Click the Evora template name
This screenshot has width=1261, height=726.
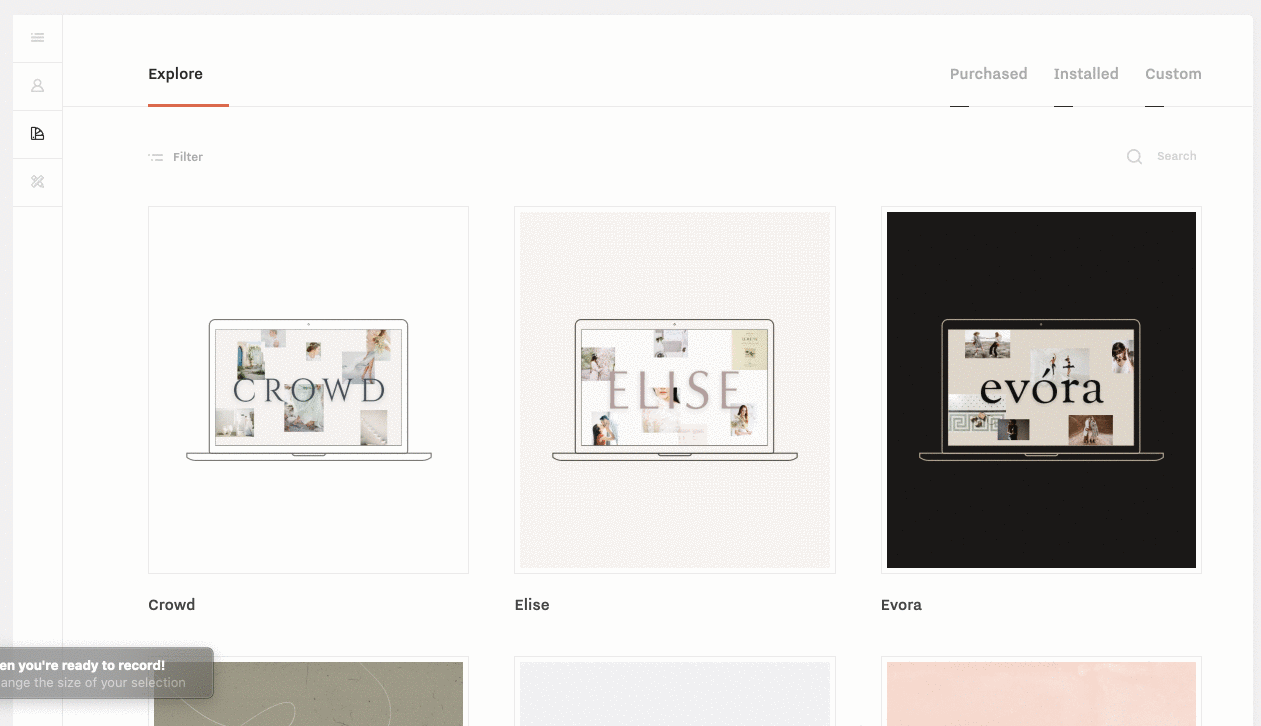(x=901, y=605)
